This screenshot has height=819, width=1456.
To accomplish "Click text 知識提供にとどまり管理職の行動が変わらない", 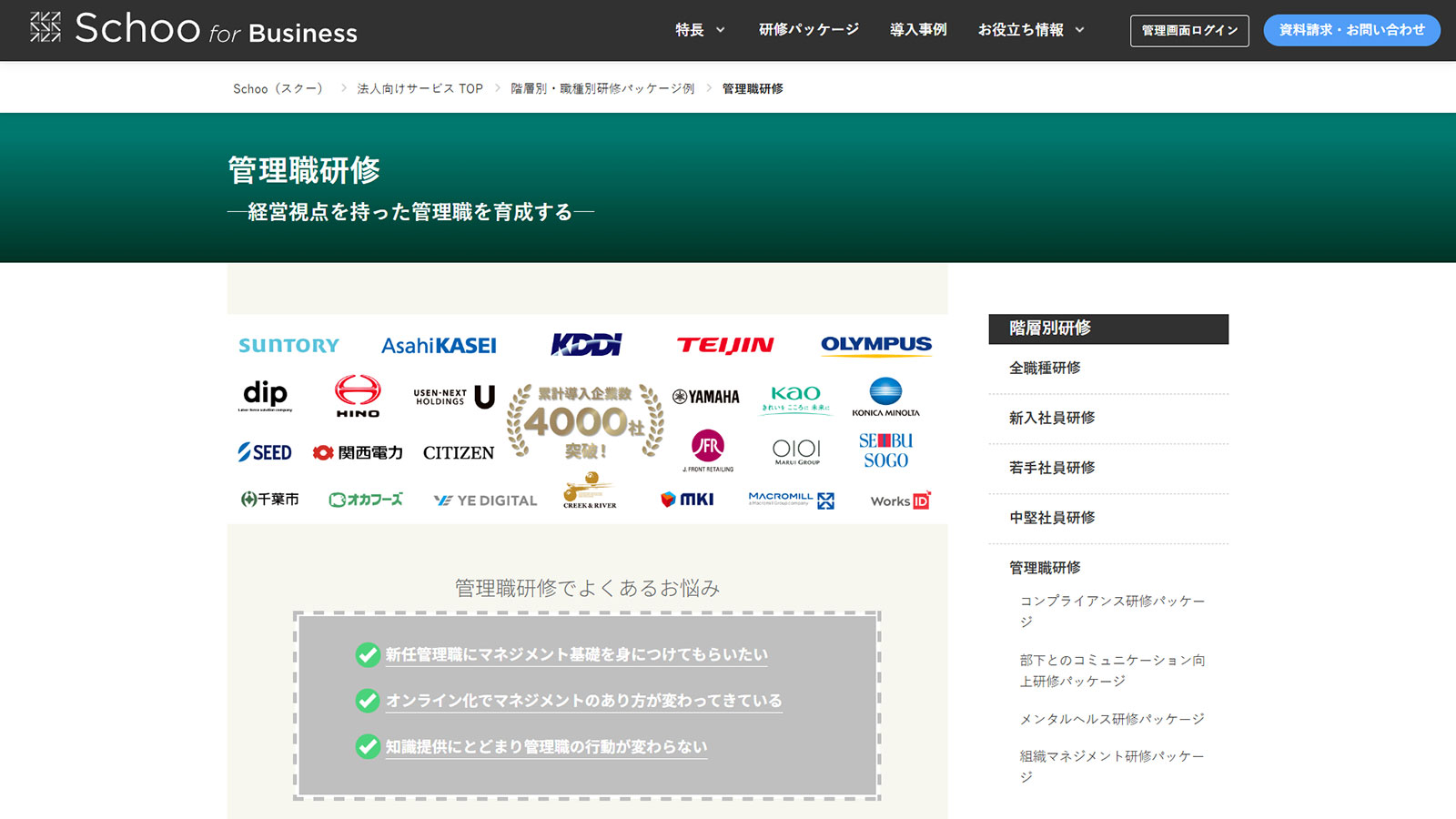I will 546,746.
